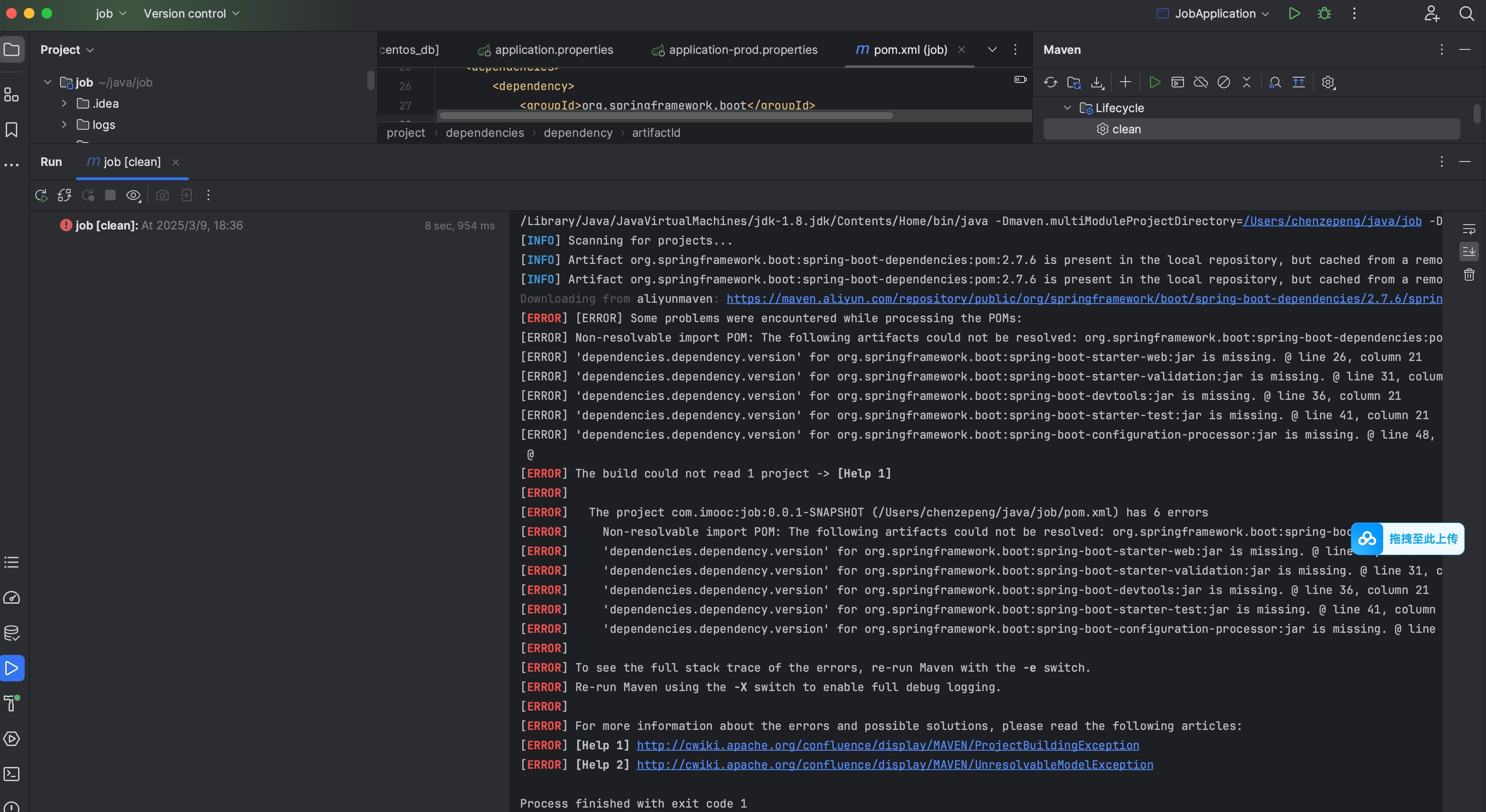
Task: Toggle Scroll to End of console
Action: point(1469,252)
